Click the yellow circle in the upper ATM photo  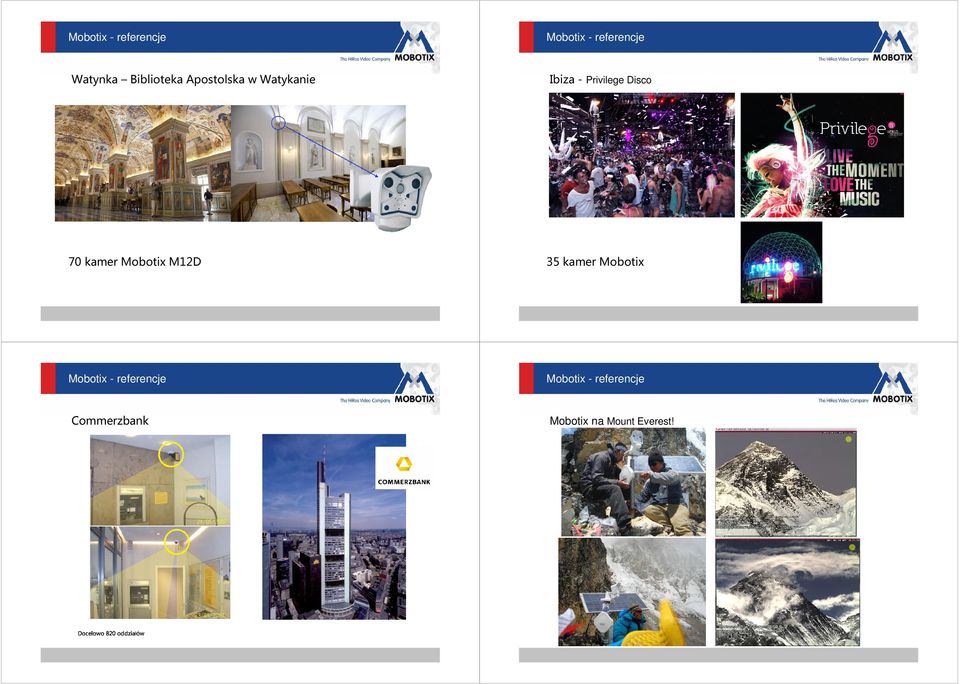(170, 454)
